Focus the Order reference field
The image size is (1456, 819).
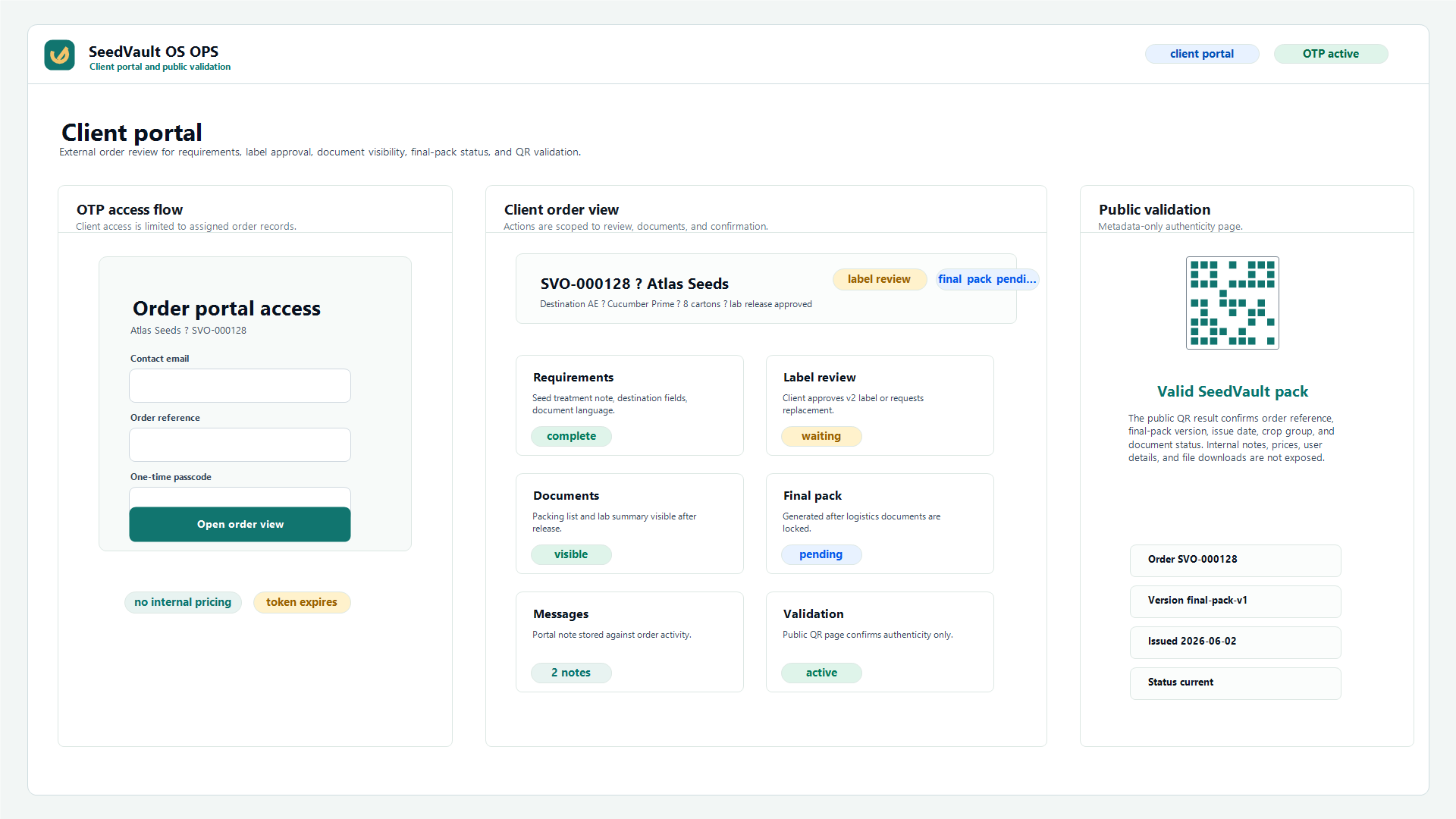tap(240, 444)
